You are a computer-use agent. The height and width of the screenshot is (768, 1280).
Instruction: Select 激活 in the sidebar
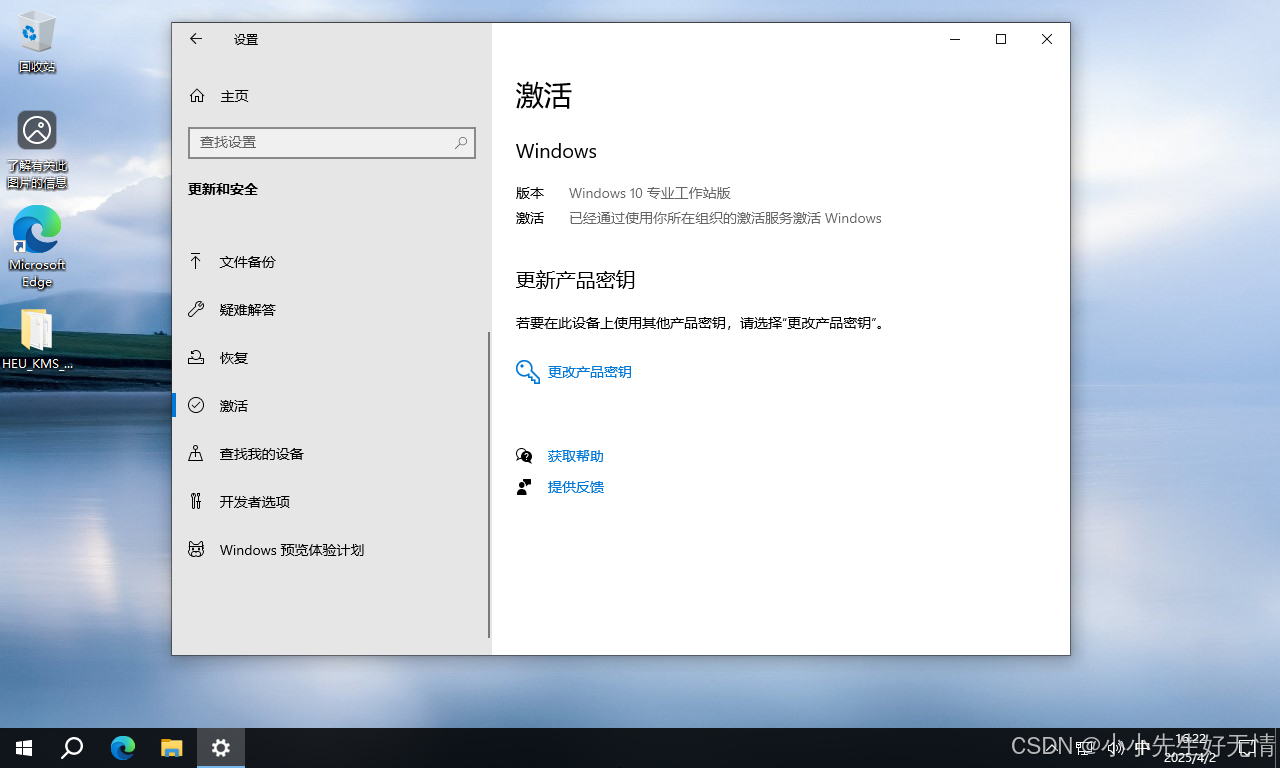331,406
